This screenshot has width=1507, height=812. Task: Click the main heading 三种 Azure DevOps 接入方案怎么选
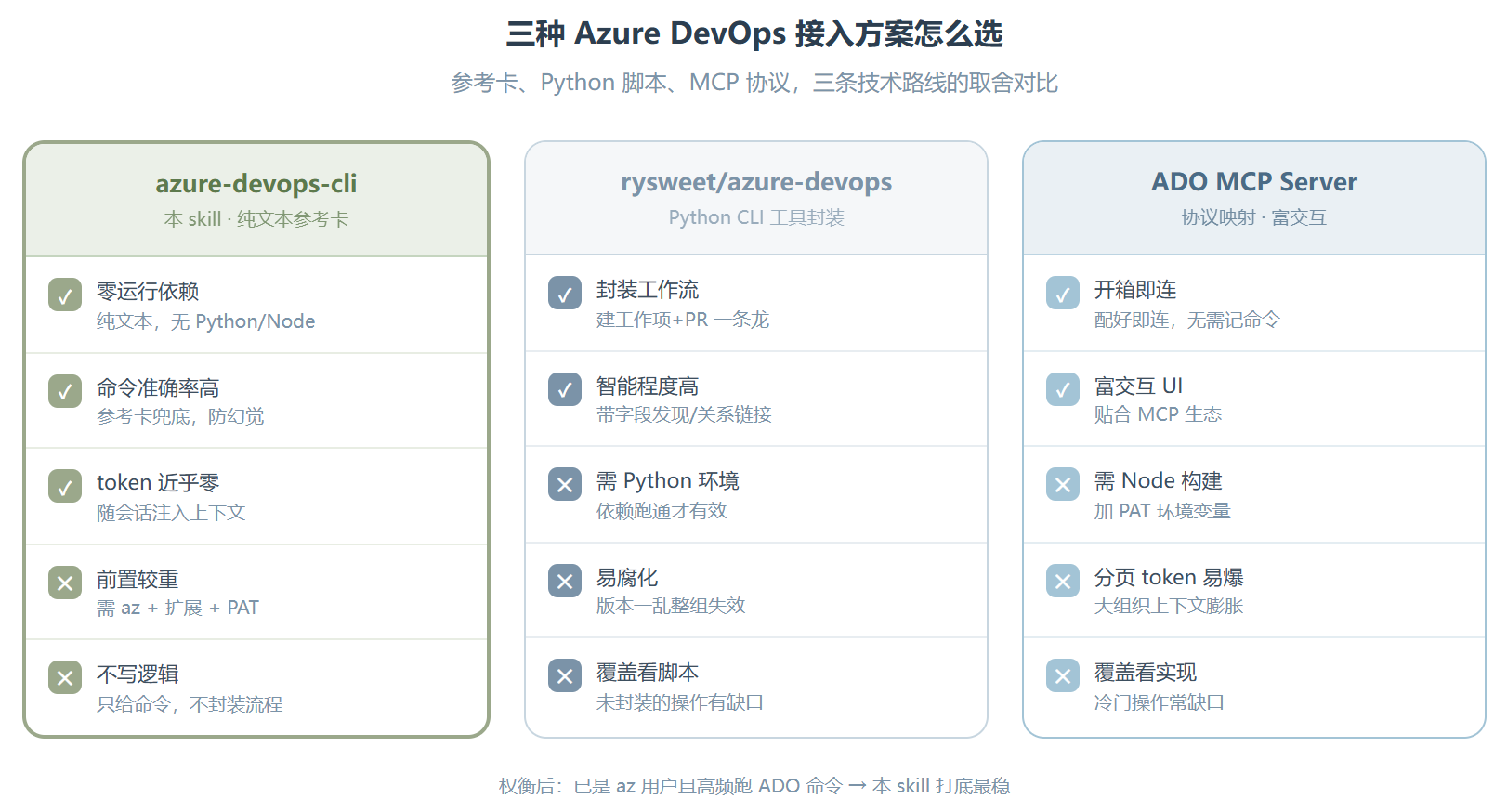pos(753,33)
